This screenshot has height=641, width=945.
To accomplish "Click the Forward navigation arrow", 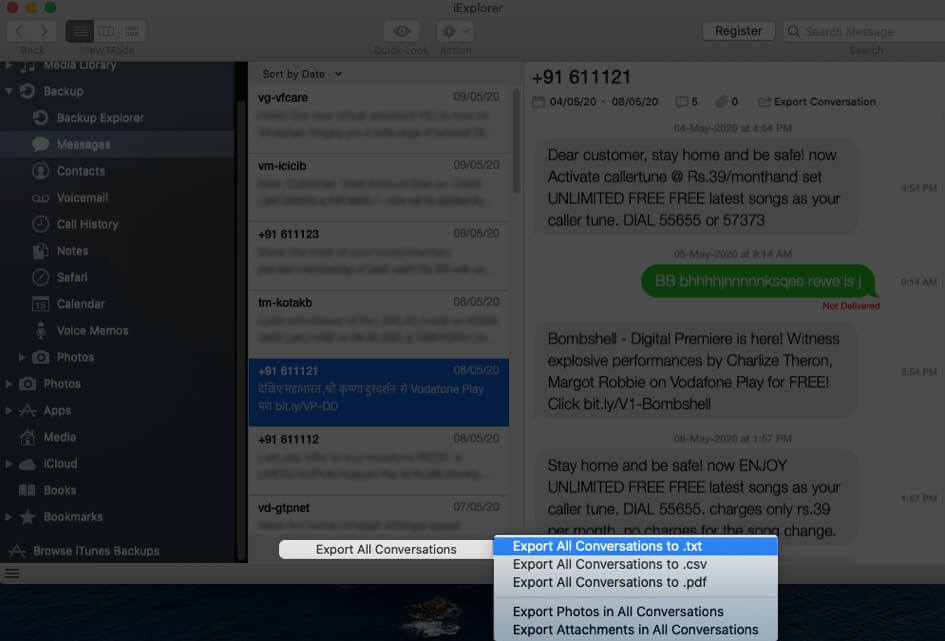I will coord(45,31).
